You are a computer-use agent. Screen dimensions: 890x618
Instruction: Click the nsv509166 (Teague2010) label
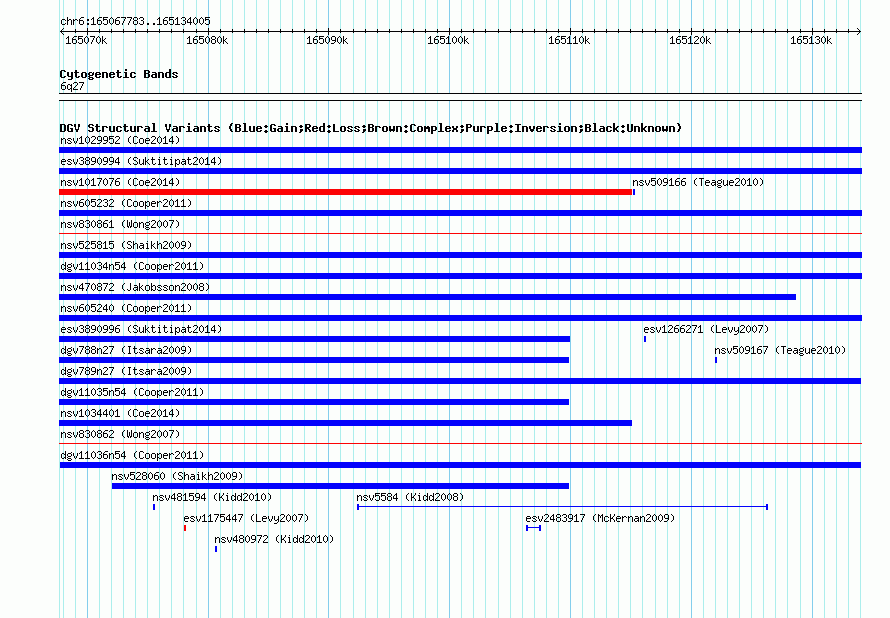click(698, 182)
